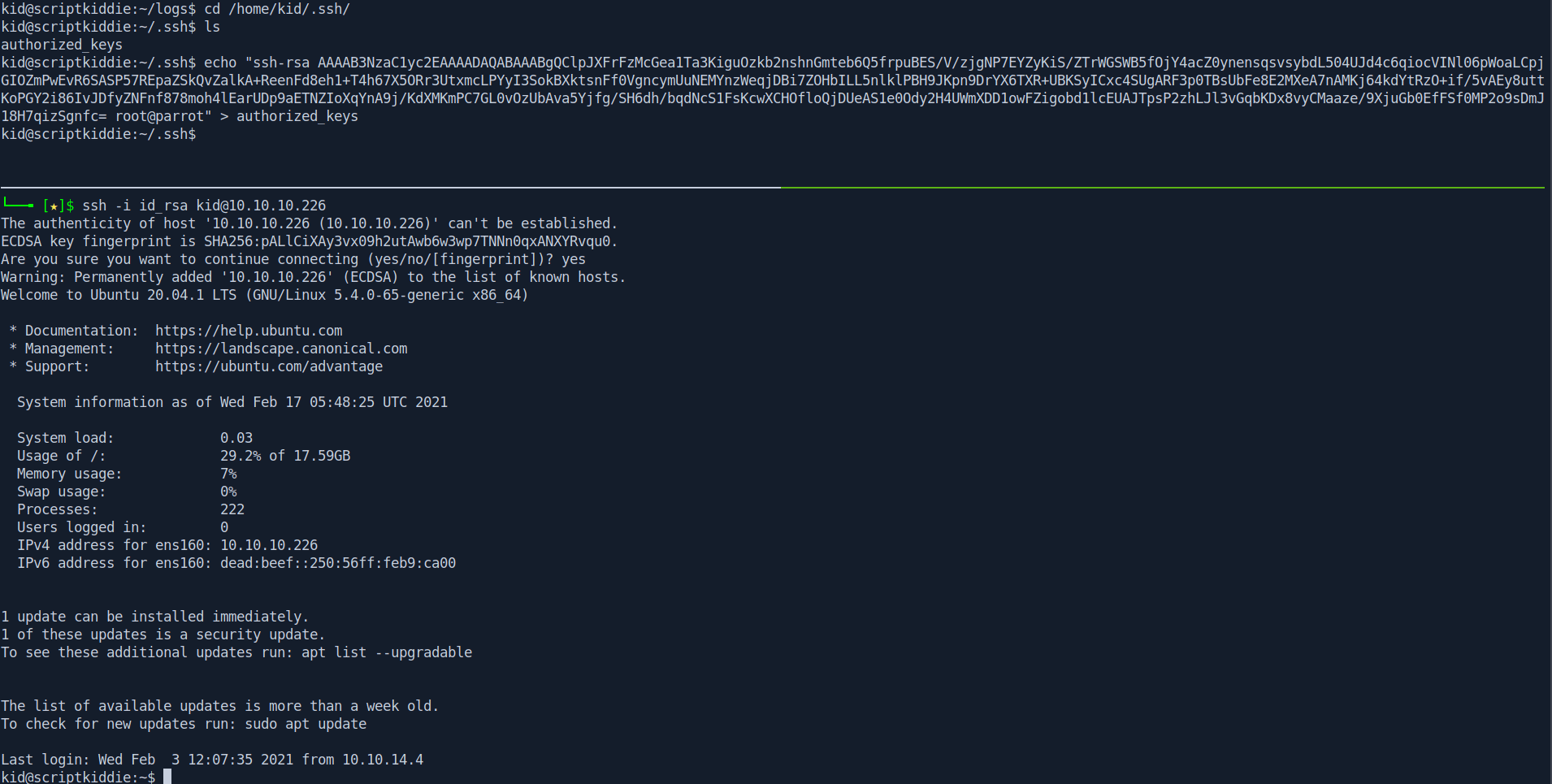The image size is (1552, 784).
Task: Click the 'Welcome to Ubuntu 20.04.1 LTS' line
Action: tap(265, 295)
